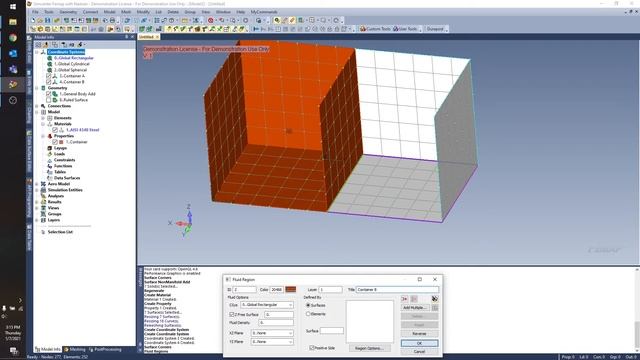640x360 pixels.
Task: Open Custom Tools toolbar menu
Action: (375, 29)
